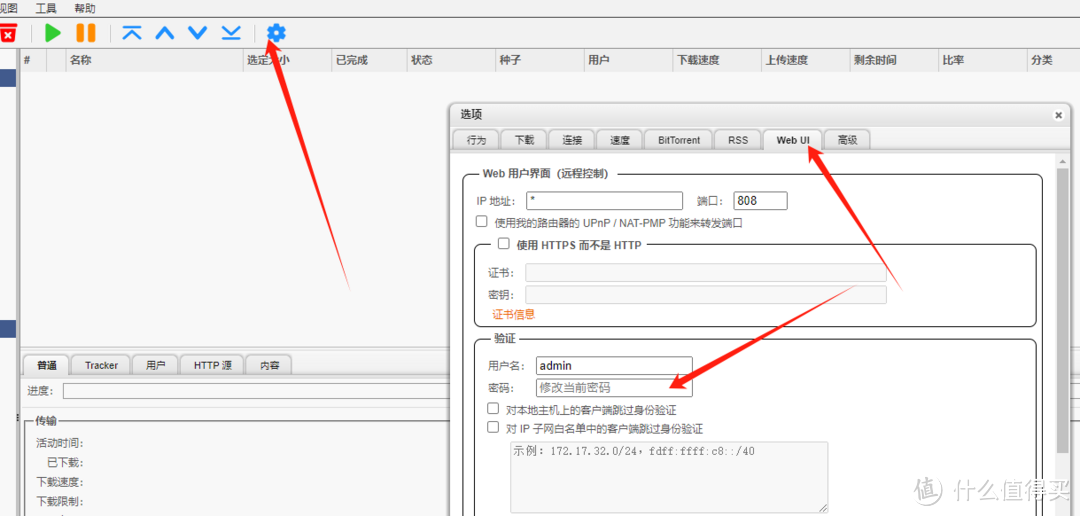Screen dimensions: 1080x516
Task: Select the 用户 details tab
Action: [x=156, y=365]
